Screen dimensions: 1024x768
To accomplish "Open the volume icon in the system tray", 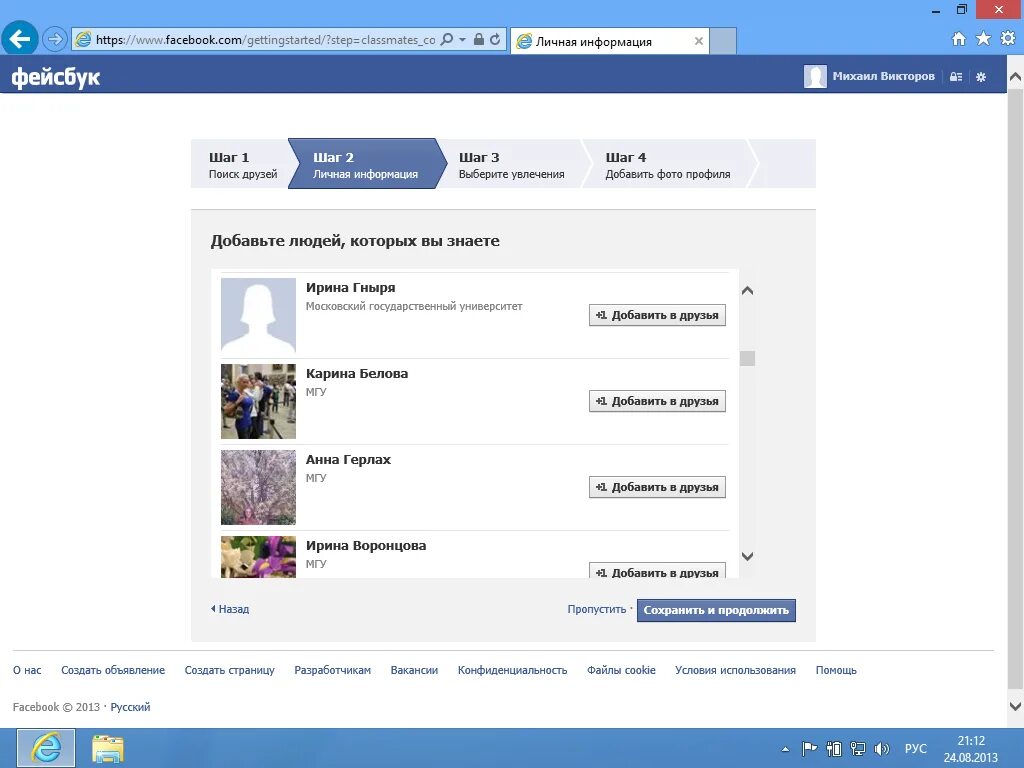I will click(x=882, y=748).
